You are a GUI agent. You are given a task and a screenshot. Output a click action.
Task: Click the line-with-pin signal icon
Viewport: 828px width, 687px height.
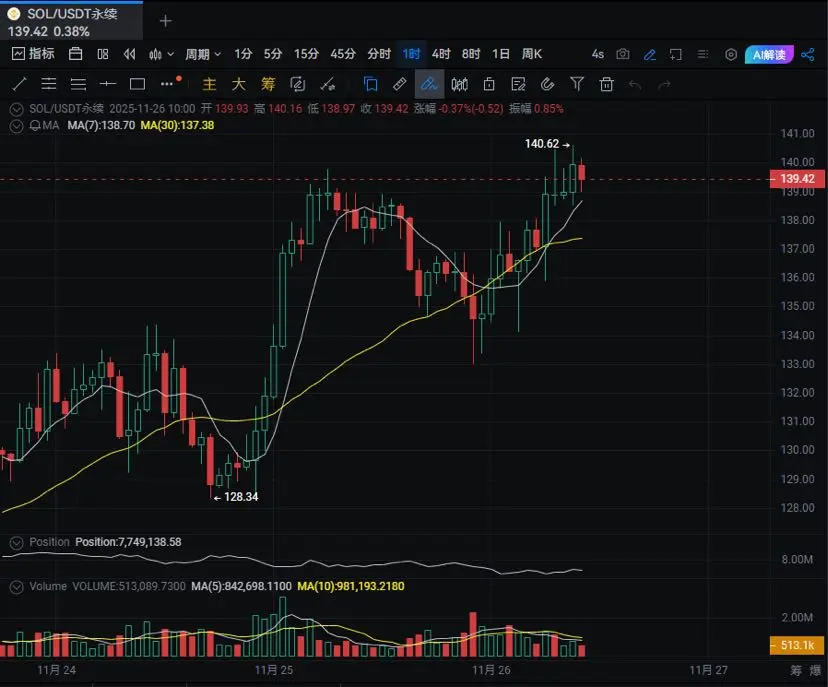(327, 84)
